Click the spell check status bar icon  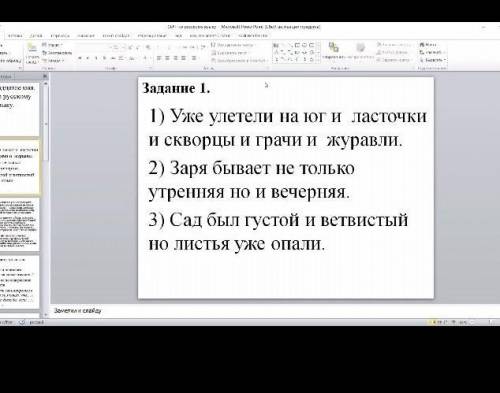click(x=22, y=322)
